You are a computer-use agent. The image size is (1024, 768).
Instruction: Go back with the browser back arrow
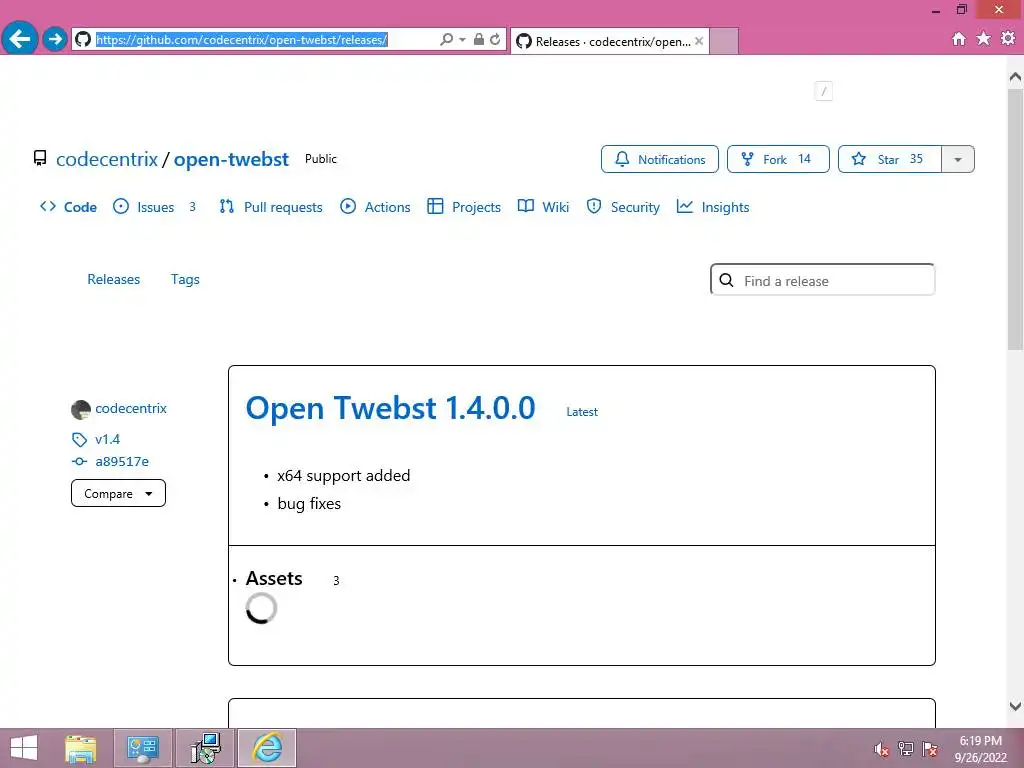point(20,39)
